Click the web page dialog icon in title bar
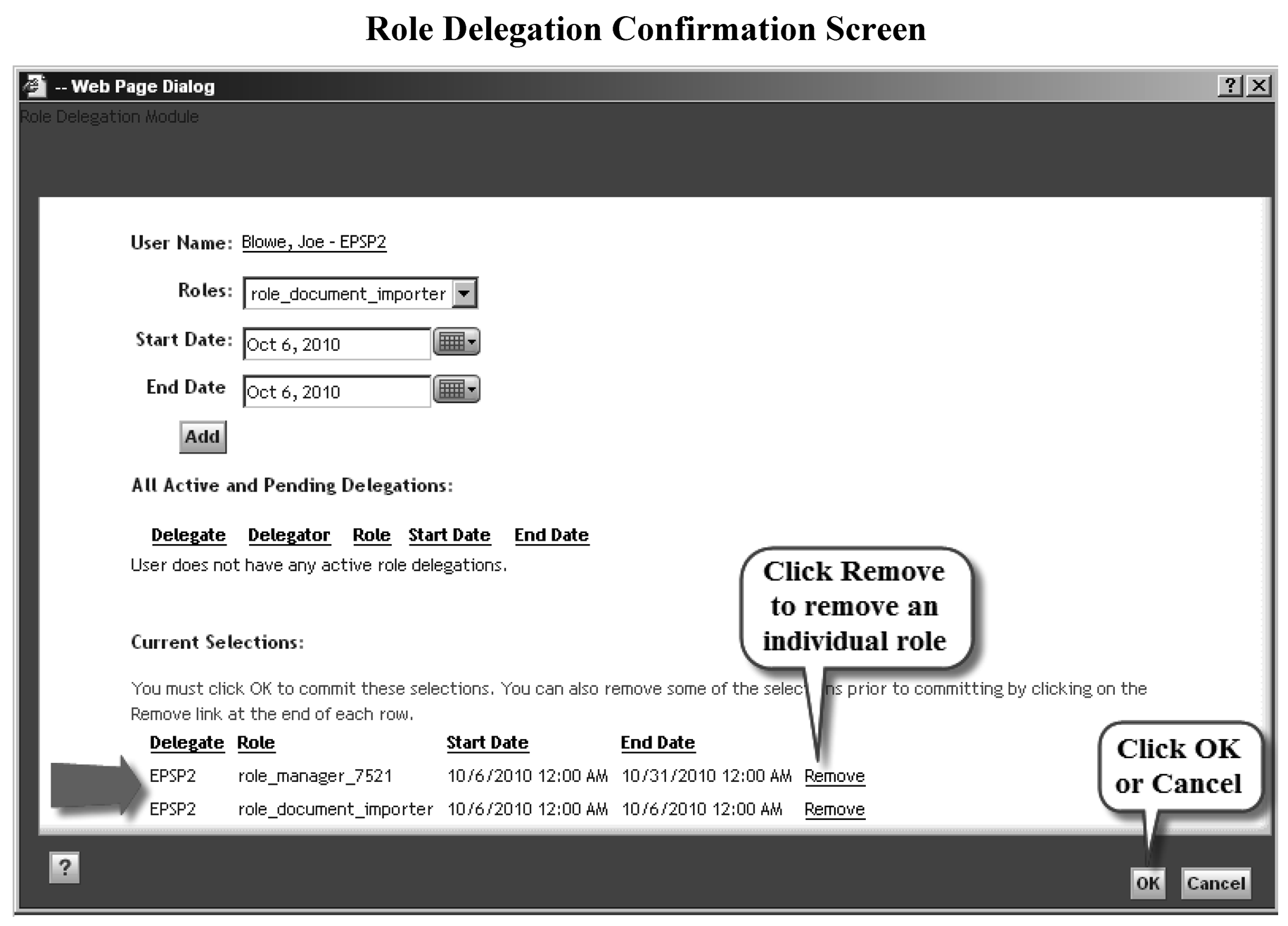Screen dimensions: 1288x926 (34, 86)
